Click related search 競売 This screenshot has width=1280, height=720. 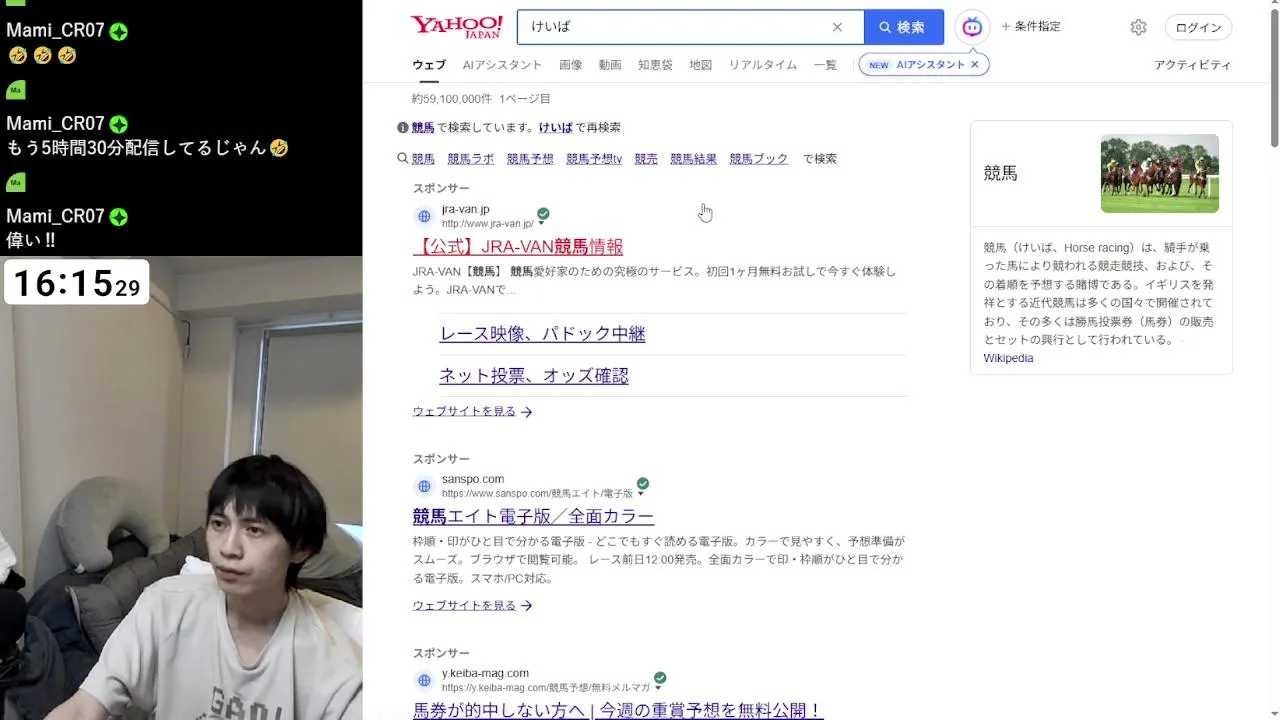(x=646, y=159)
